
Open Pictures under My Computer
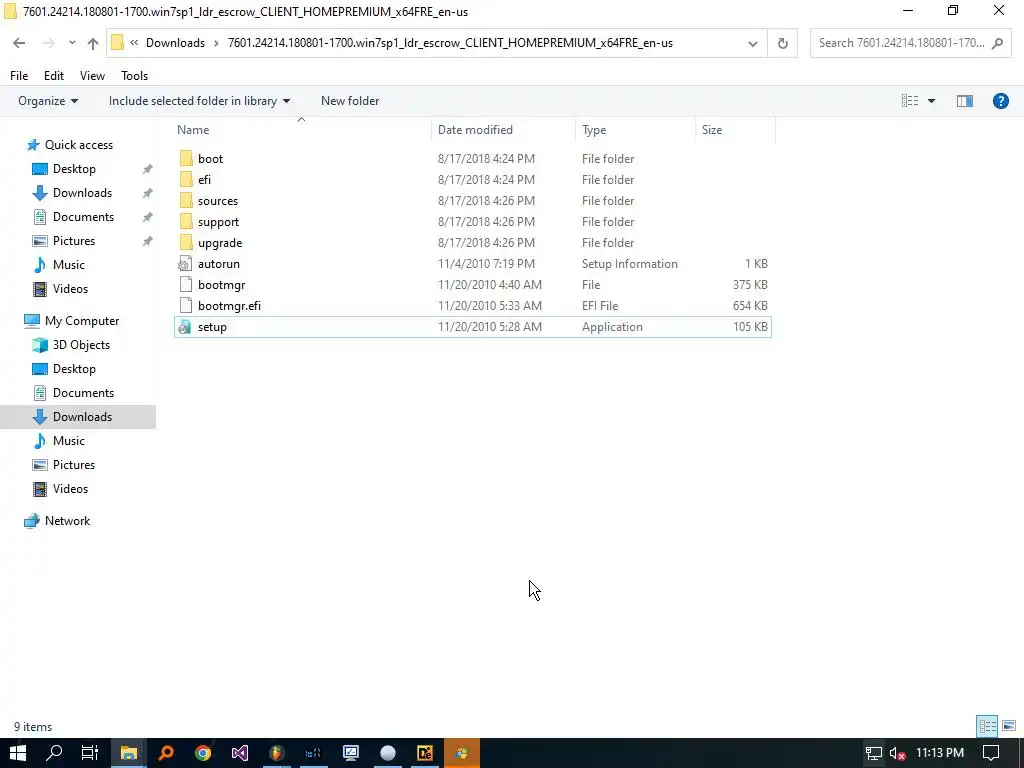[x=74, y=465]
